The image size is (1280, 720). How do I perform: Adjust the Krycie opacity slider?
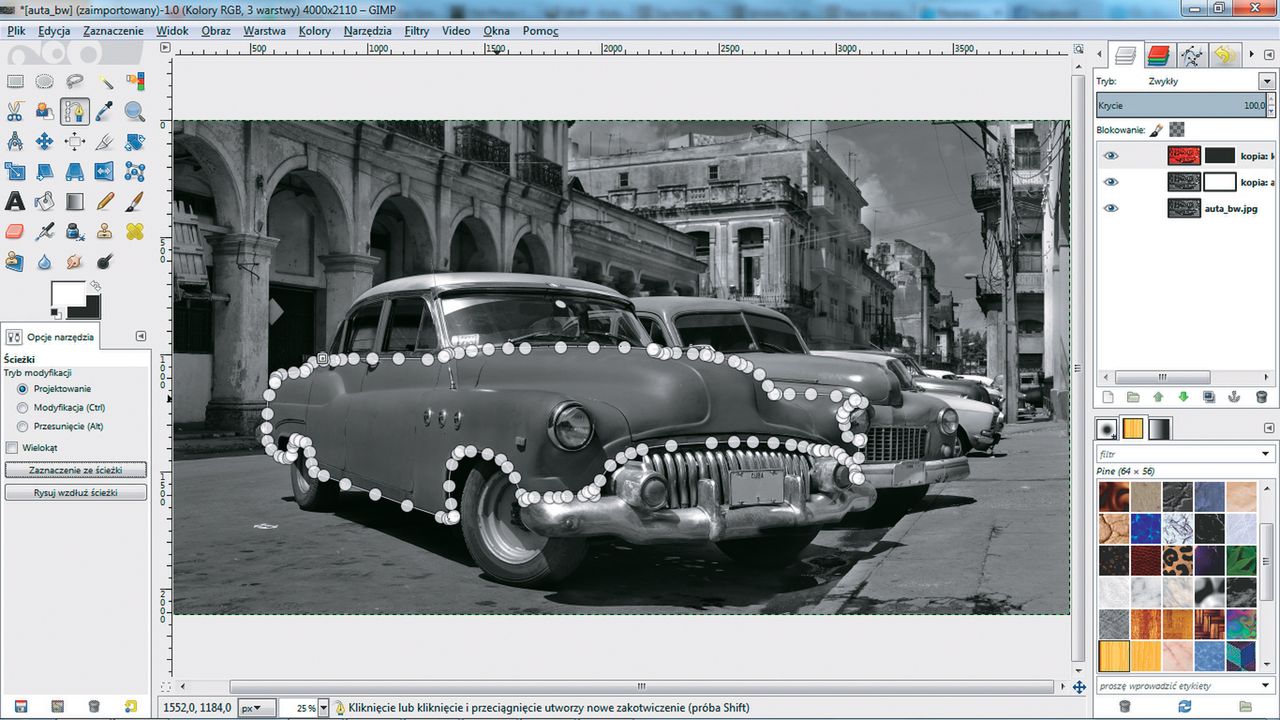click(1182, 105)
